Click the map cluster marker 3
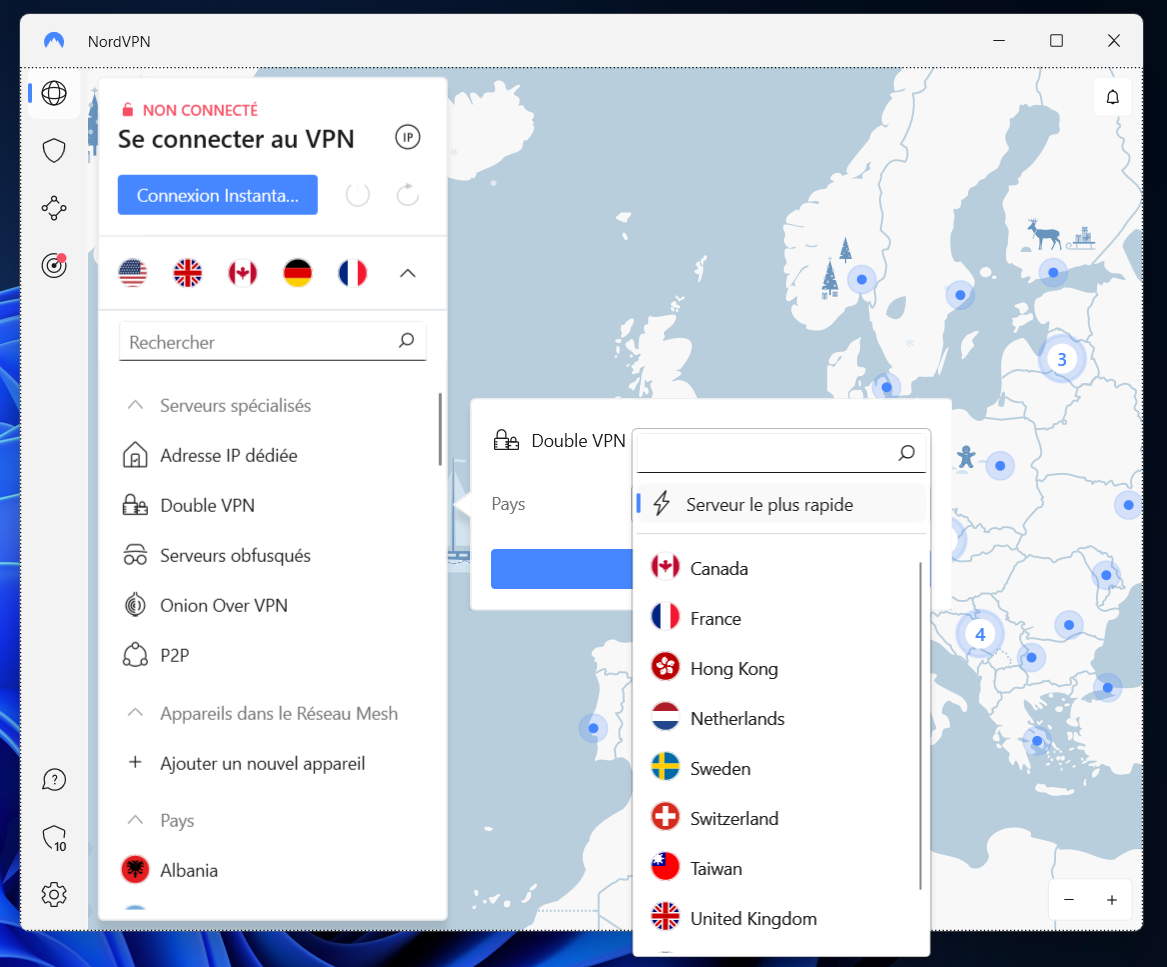This screenshot has width=1167, height=967. pyautogui.click(x=1061, y=360)
